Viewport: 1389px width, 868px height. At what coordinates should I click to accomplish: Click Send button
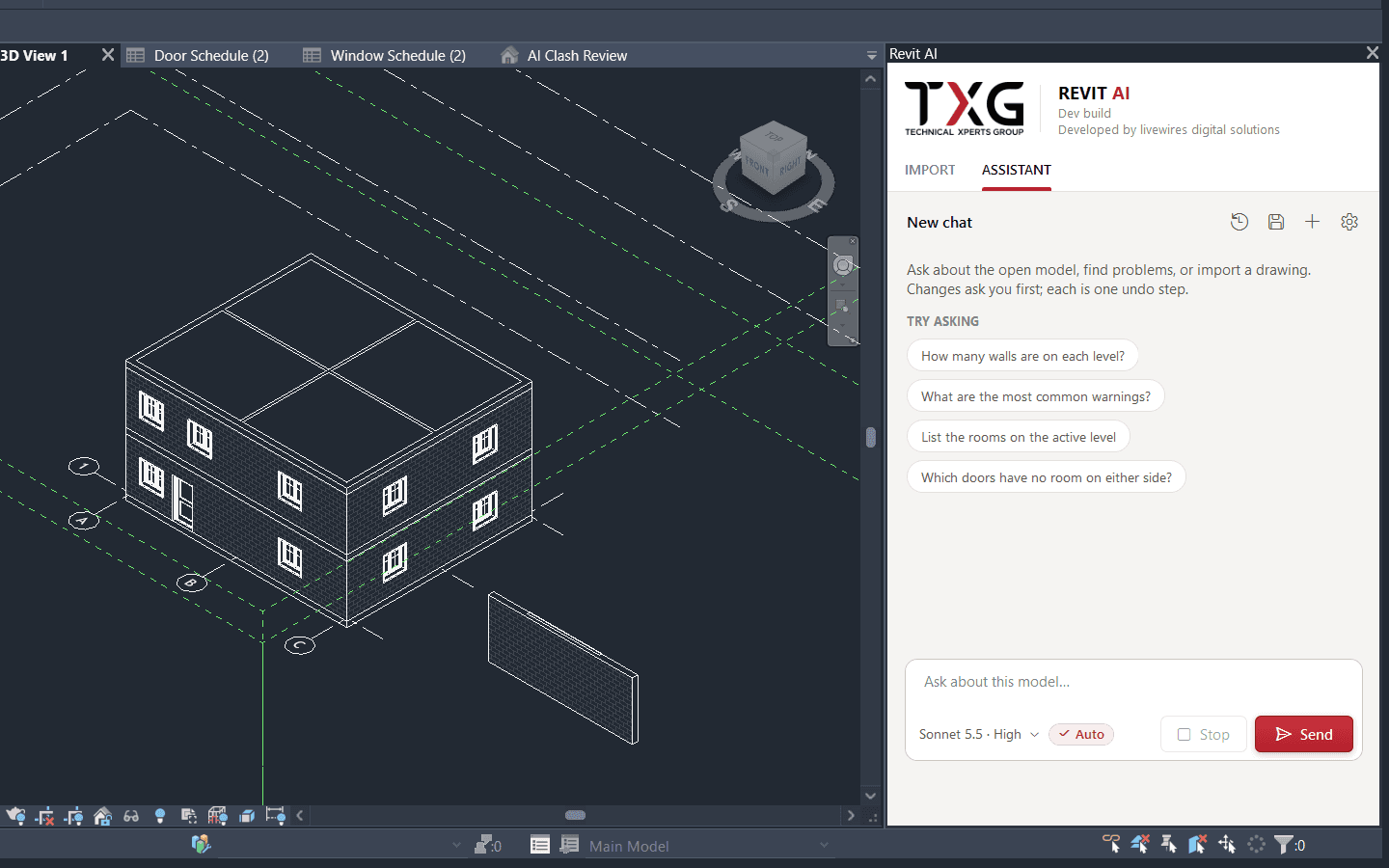(x=1304, y=734)
